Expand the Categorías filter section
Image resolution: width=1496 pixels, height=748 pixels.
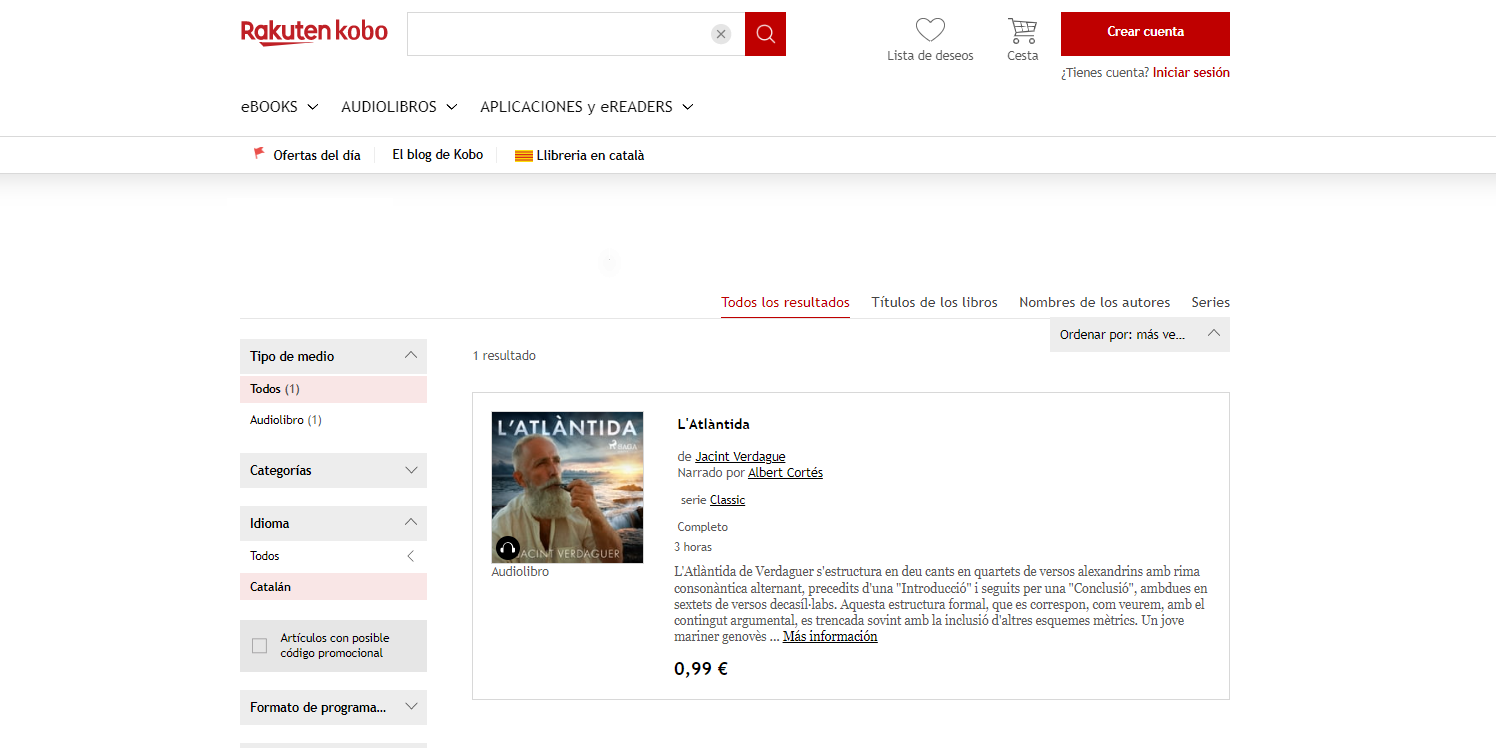pyautogui.click(x=410, y=470)
